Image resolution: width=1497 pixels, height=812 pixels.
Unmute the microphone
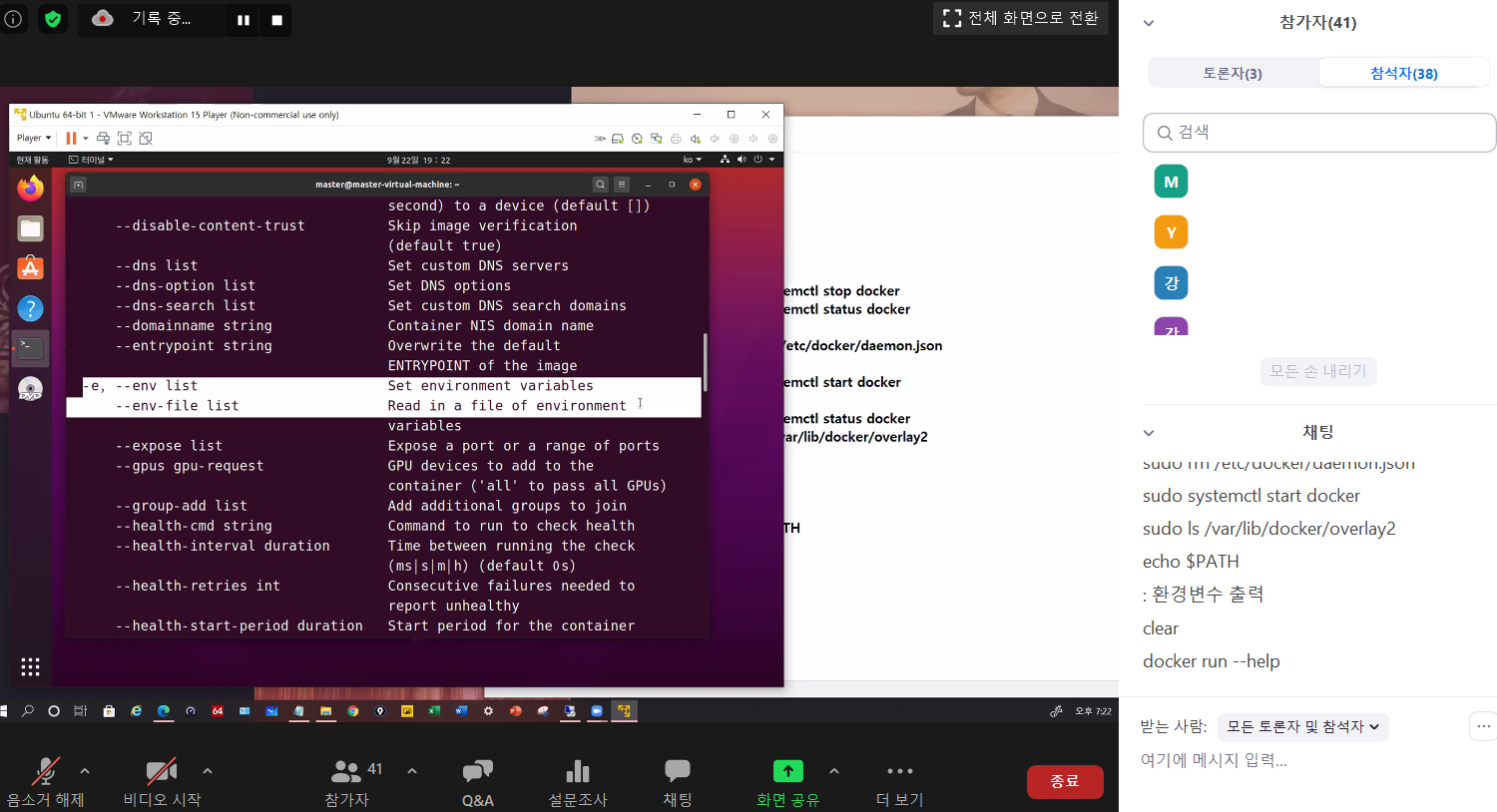point(45,772)
